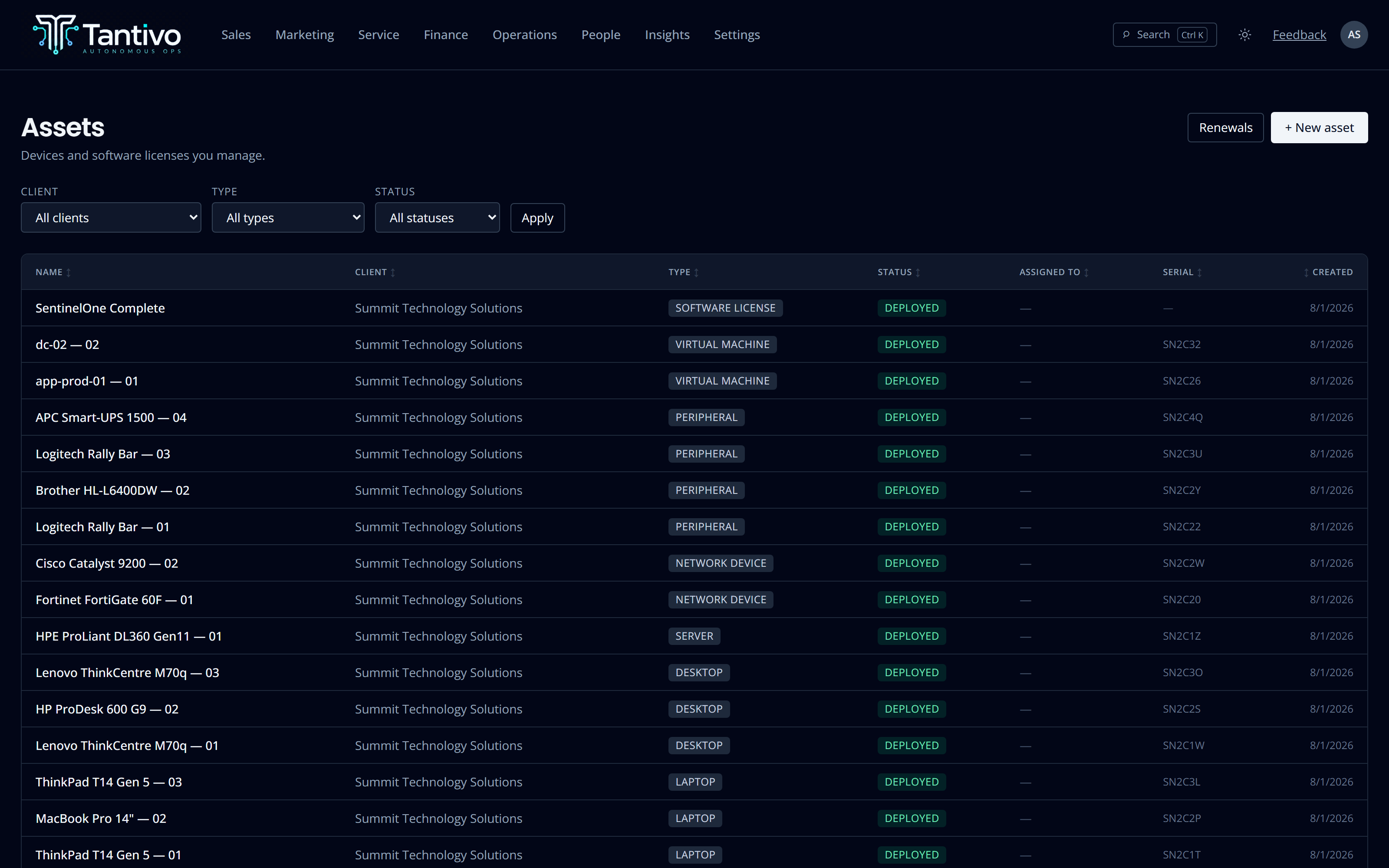Open Logitech Rally Bar — 01 asset

[x=103, y=527]
